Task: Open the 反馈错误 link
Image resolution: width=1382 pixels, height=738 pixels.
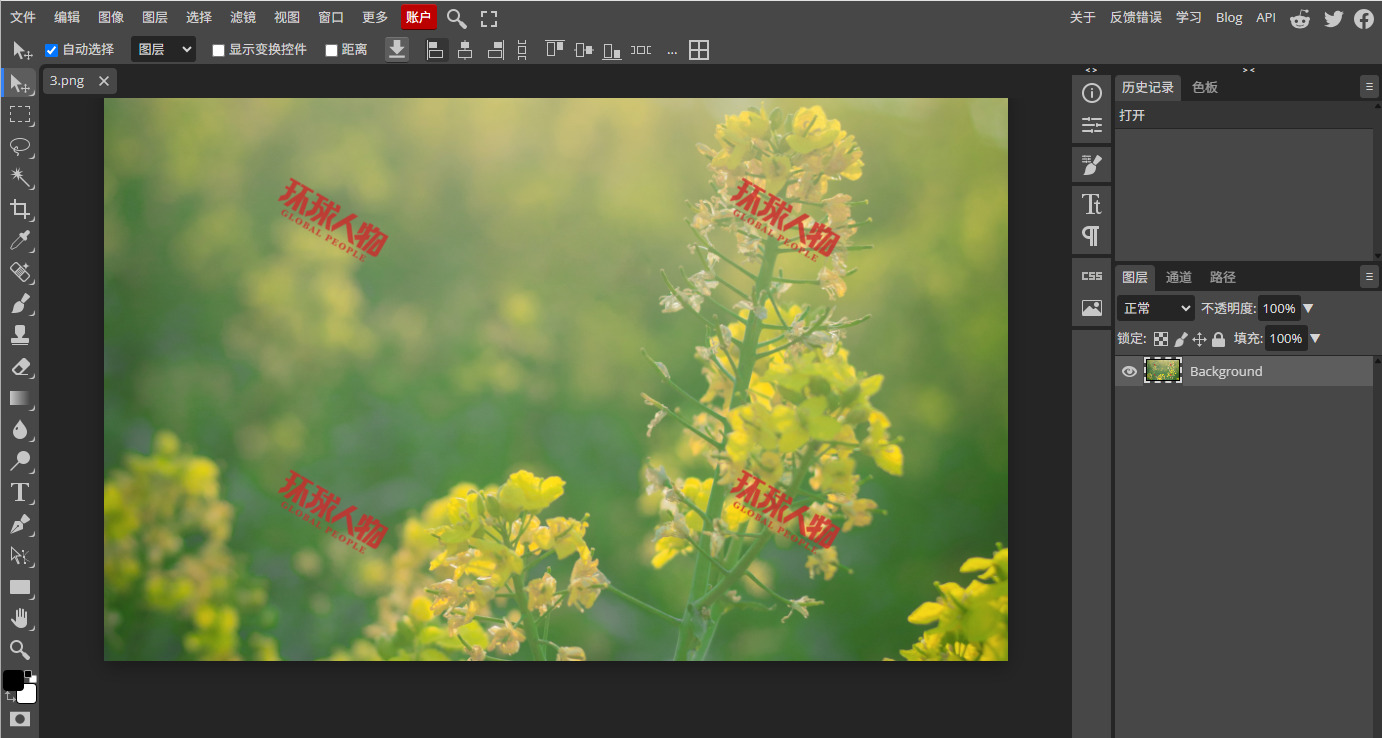Action: (1136, 18)
